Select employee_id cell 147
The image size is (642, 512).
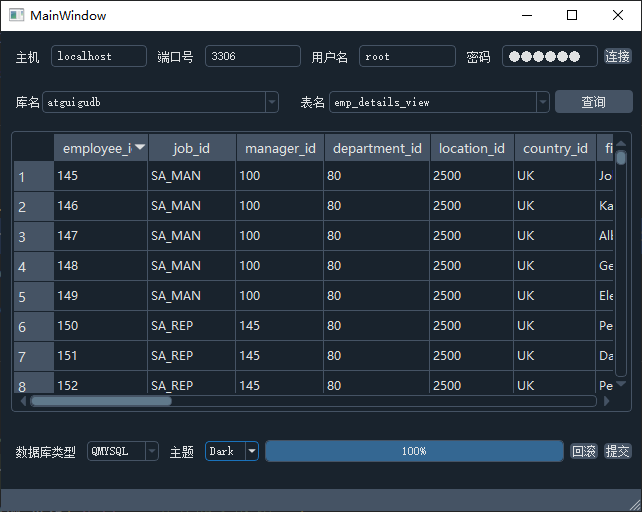pyautogui.click(x=101, y=236)
